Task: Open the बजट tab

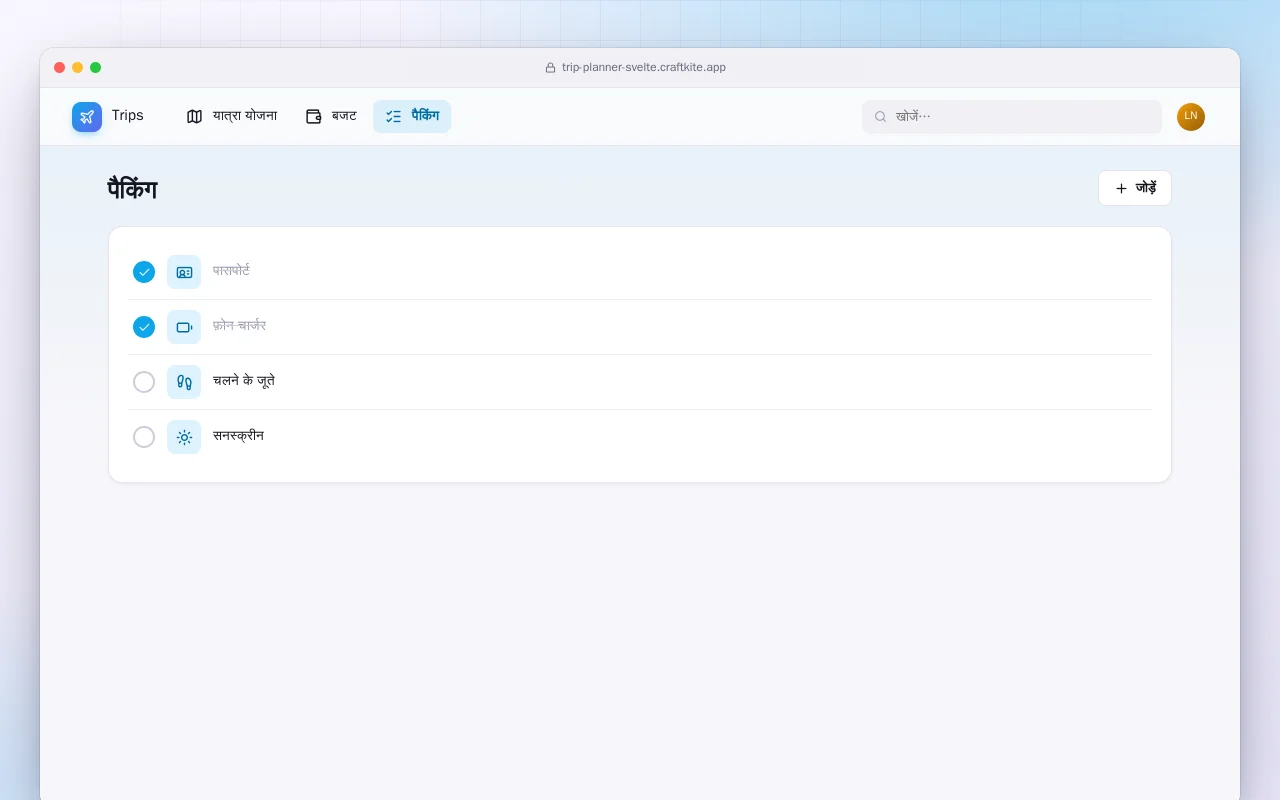Action: [331, 117]
